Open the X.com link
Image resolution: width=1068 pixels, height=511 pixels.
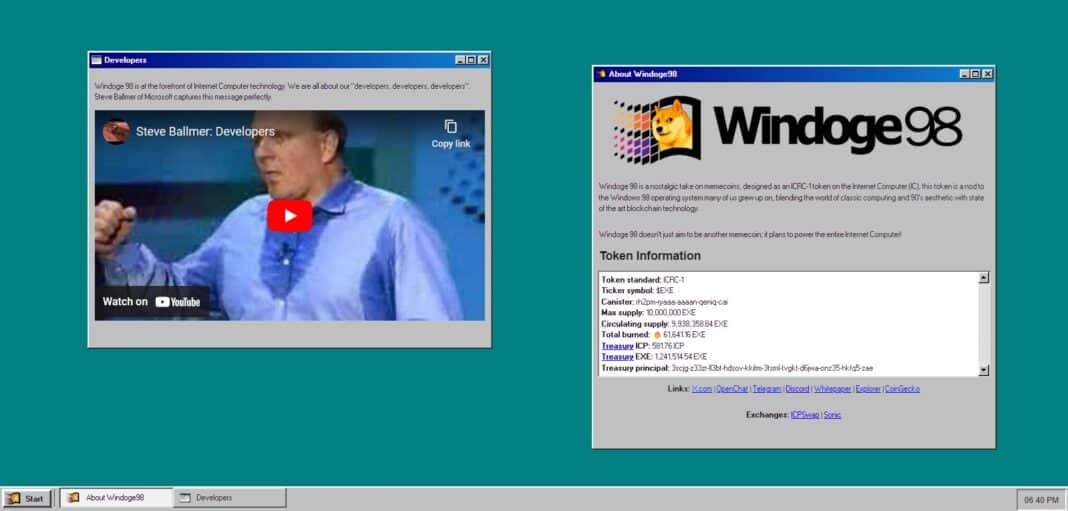(x=702, y=389)
